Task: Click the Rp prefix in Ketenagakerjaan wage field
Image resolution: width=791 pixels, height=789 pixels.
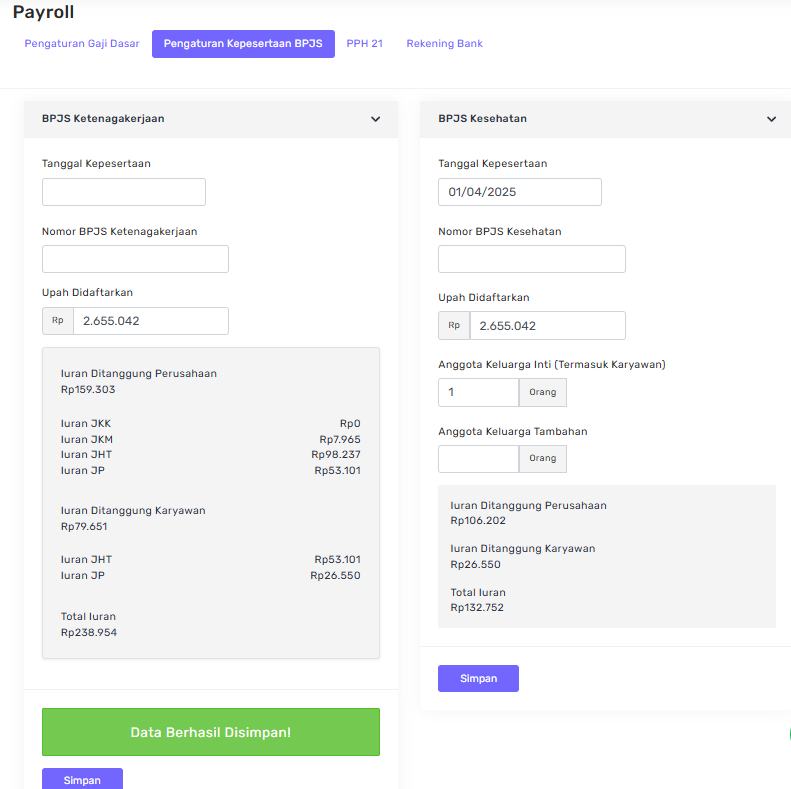Action: tap(58, 321)
